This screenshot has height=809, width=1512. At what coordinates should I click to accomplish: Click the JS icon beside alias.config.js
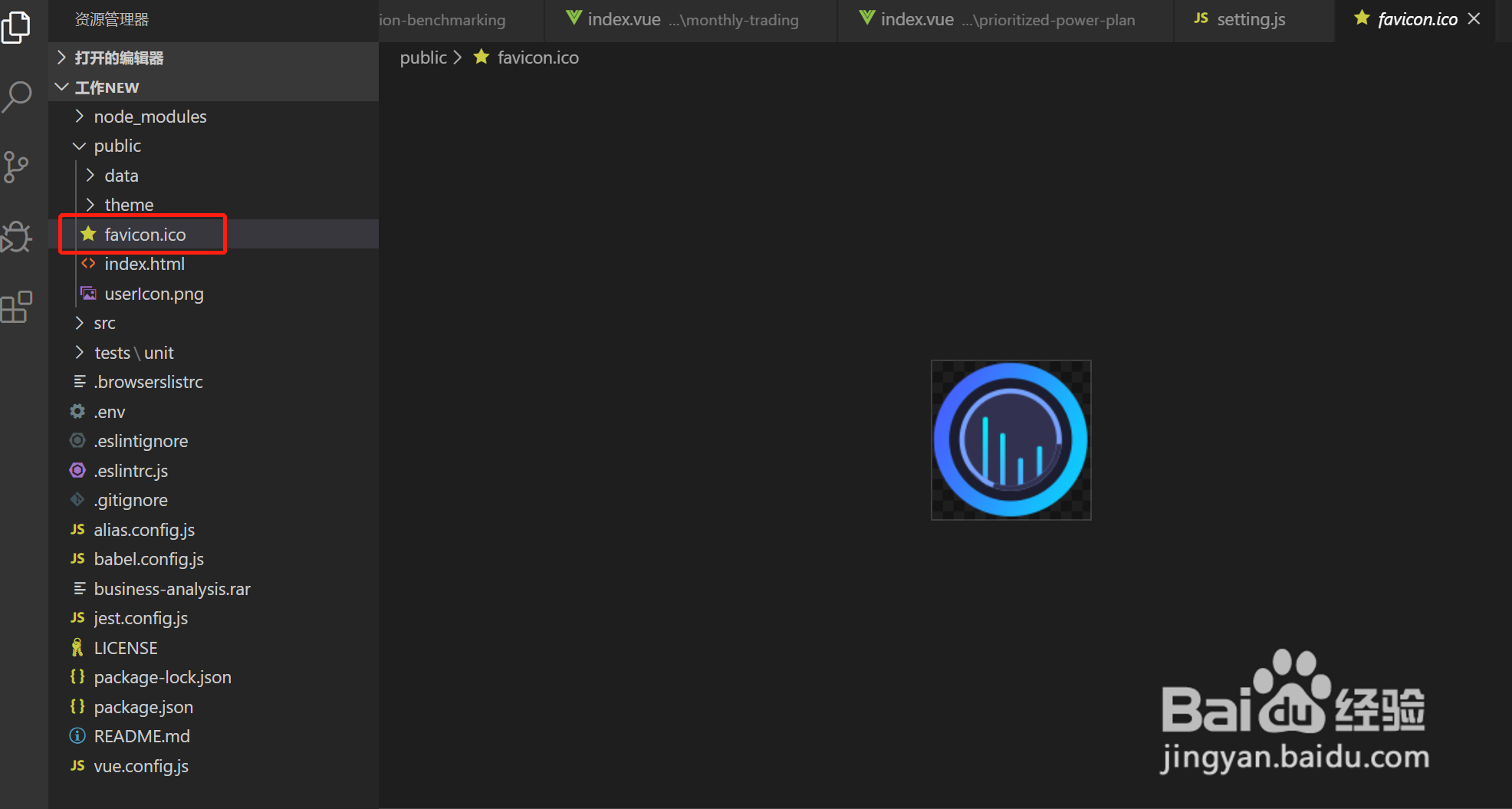tap(77, 530)
